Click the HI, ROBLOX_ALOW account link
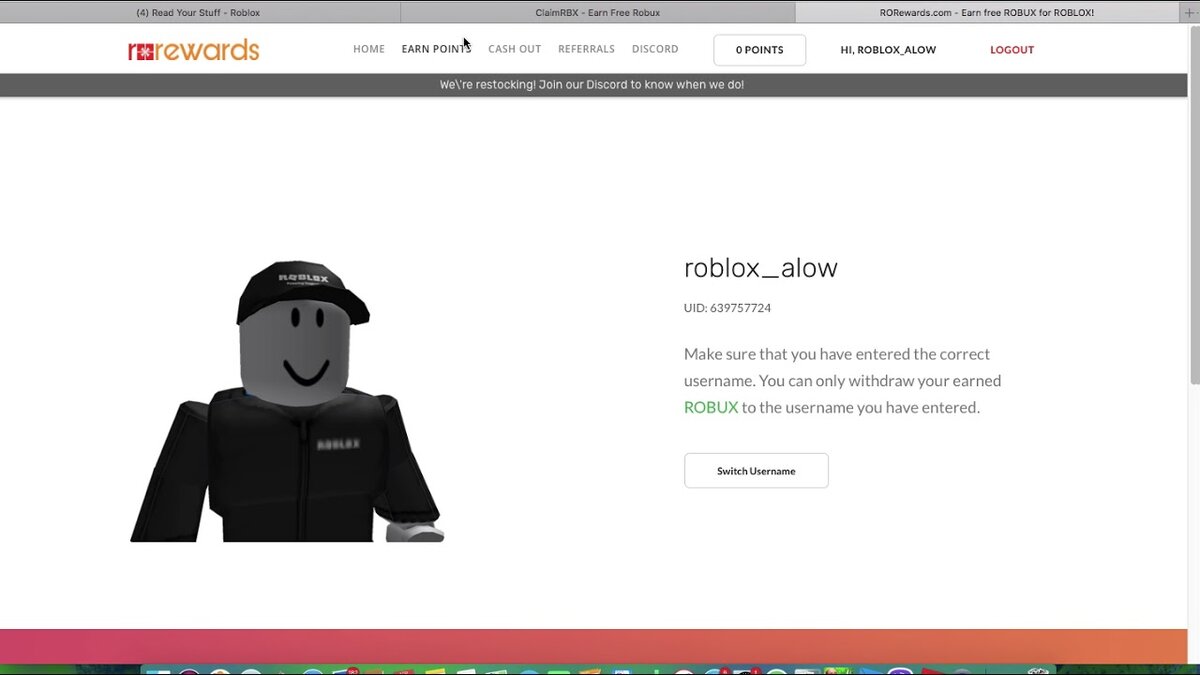Viewport: 1200px width, 675px height. coord(888,50)
